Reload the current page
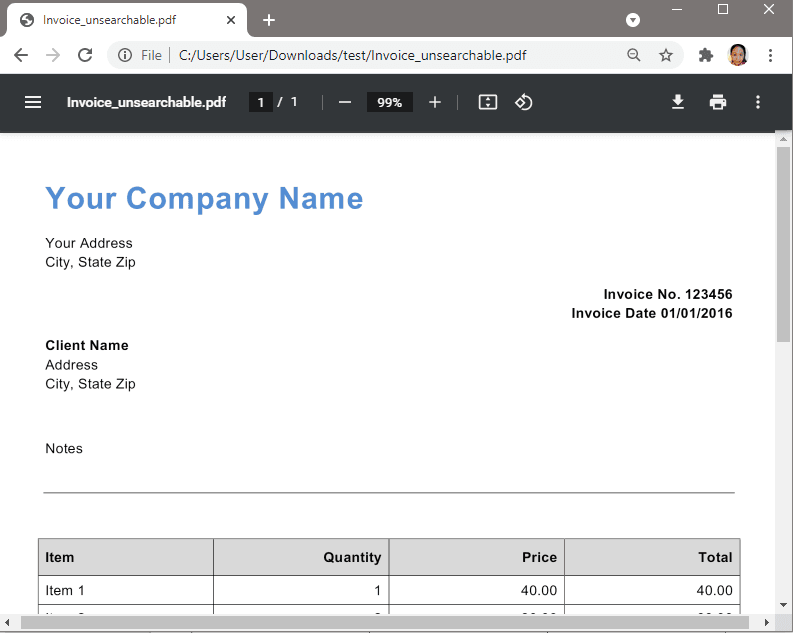This screenshot has height=633, width=793. click(x=85, y=56)
